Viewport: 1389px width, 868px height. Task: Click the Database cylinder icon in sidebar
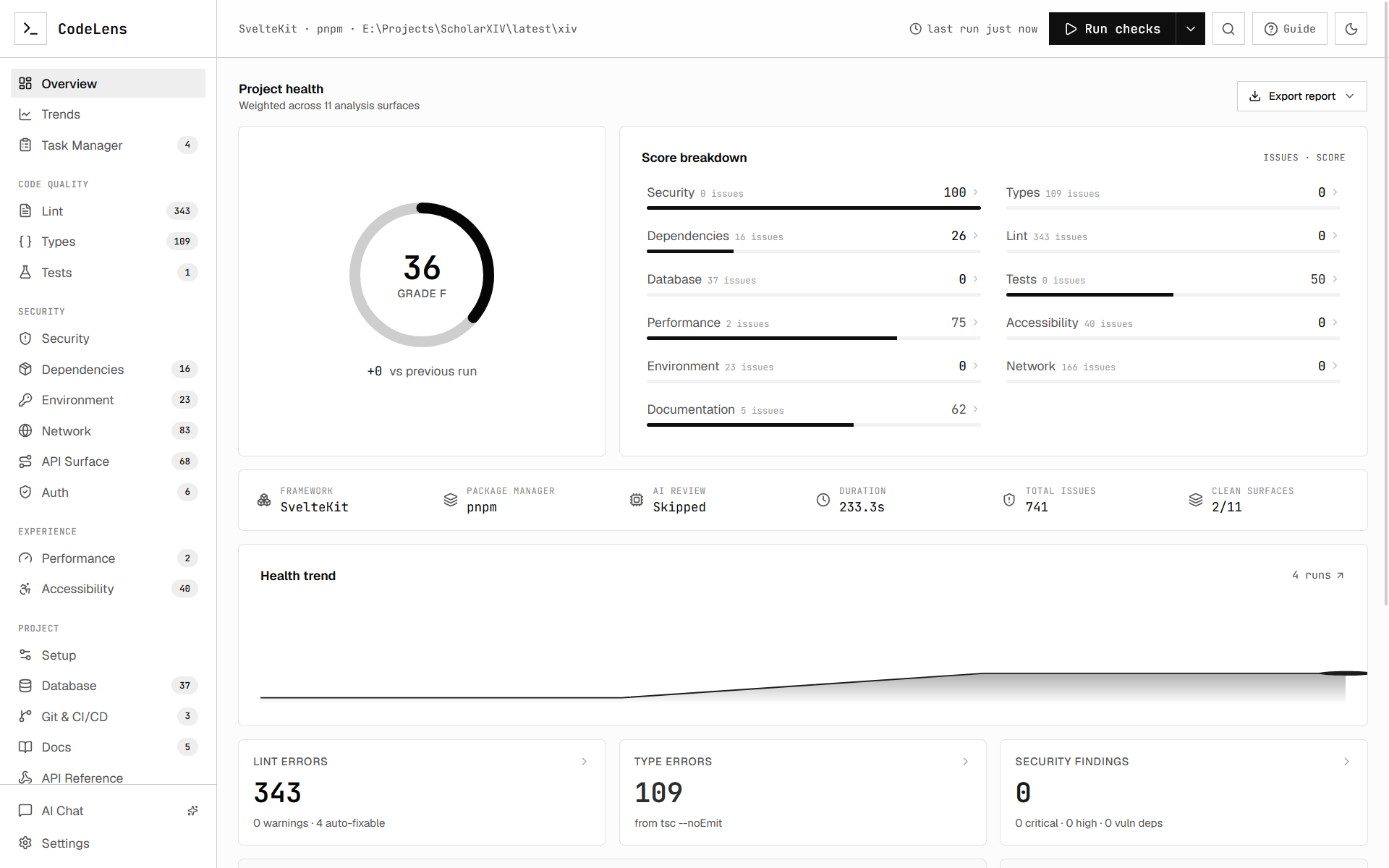point(25,686)
